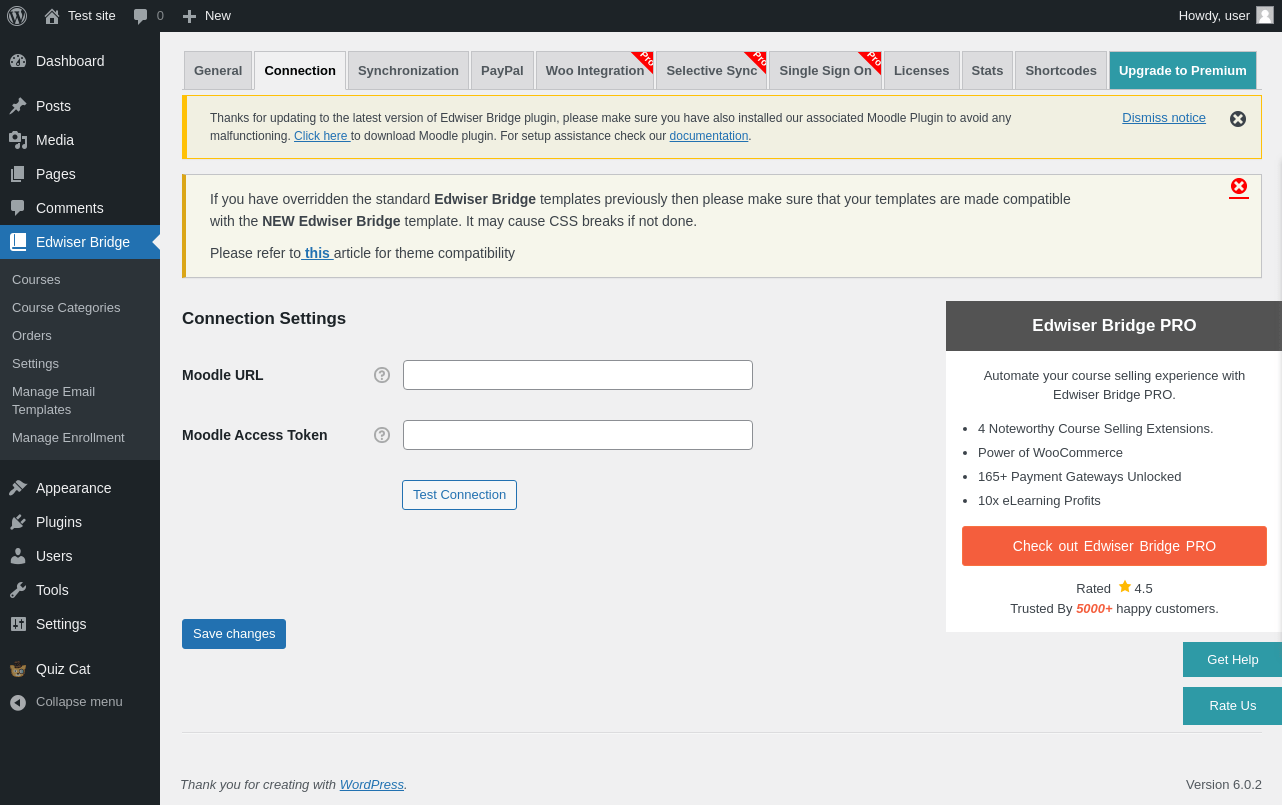
Task: Click the Collapse menu arrow icon
Action: coord(18,702)
